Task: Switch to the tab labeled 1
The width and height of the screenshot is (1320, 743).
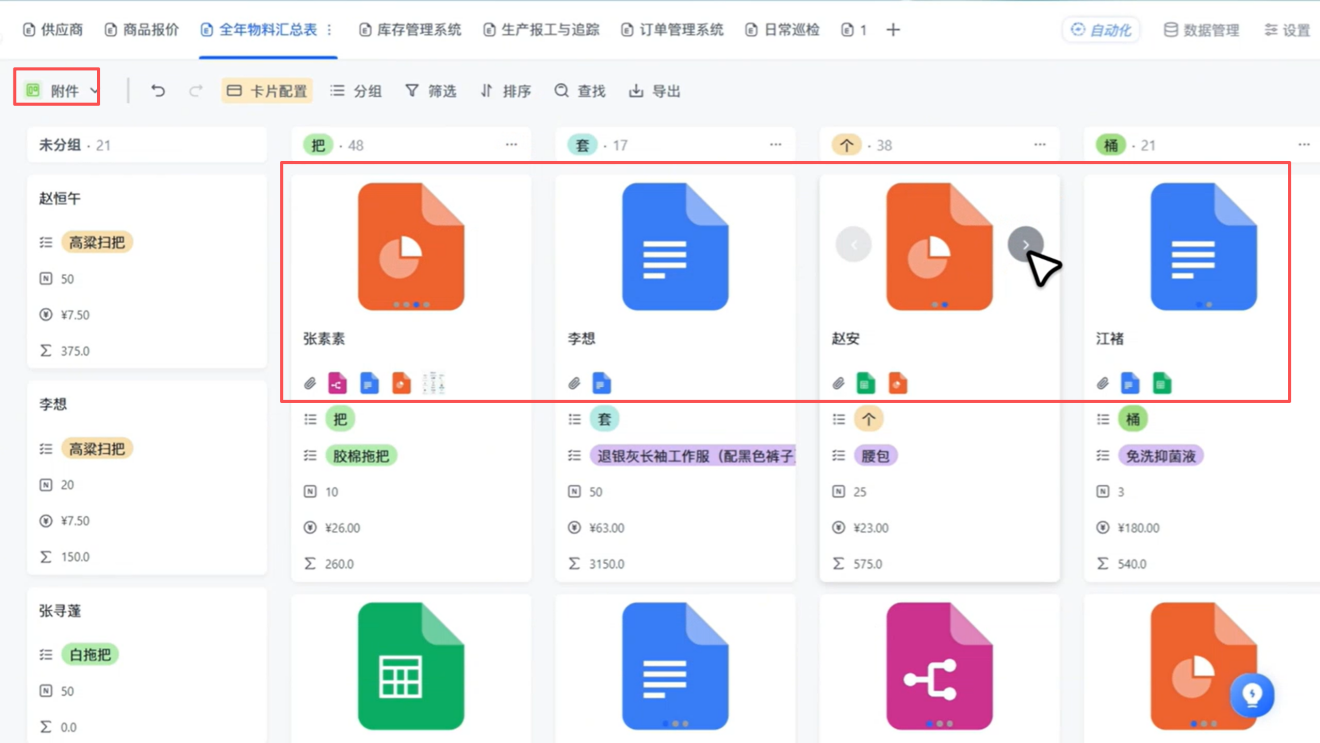Action: click(x=855, y=30)
